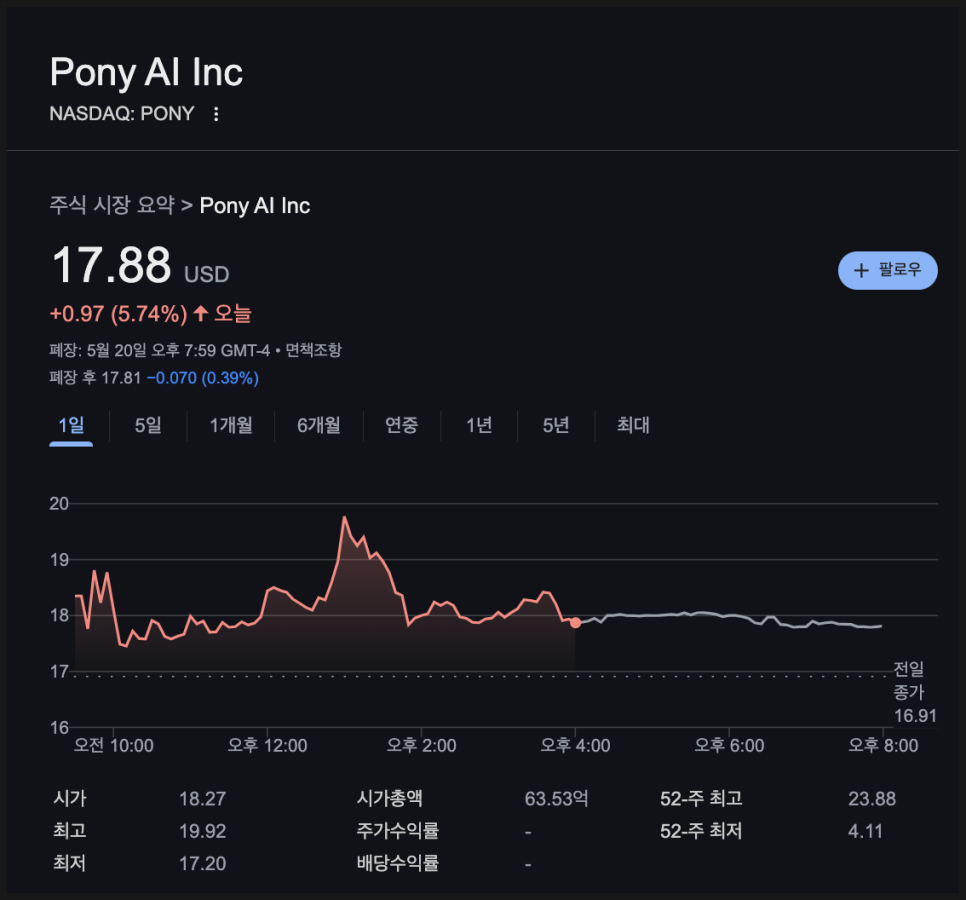
Task: Click the closing-price dot on the chart
Action: click(x=575, y=623)
